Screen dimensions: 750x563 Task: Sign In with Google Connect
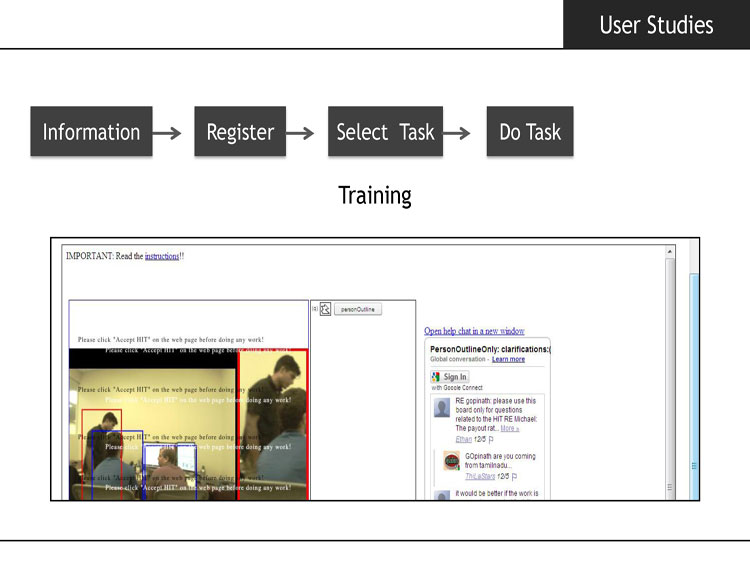pos(450,376)
